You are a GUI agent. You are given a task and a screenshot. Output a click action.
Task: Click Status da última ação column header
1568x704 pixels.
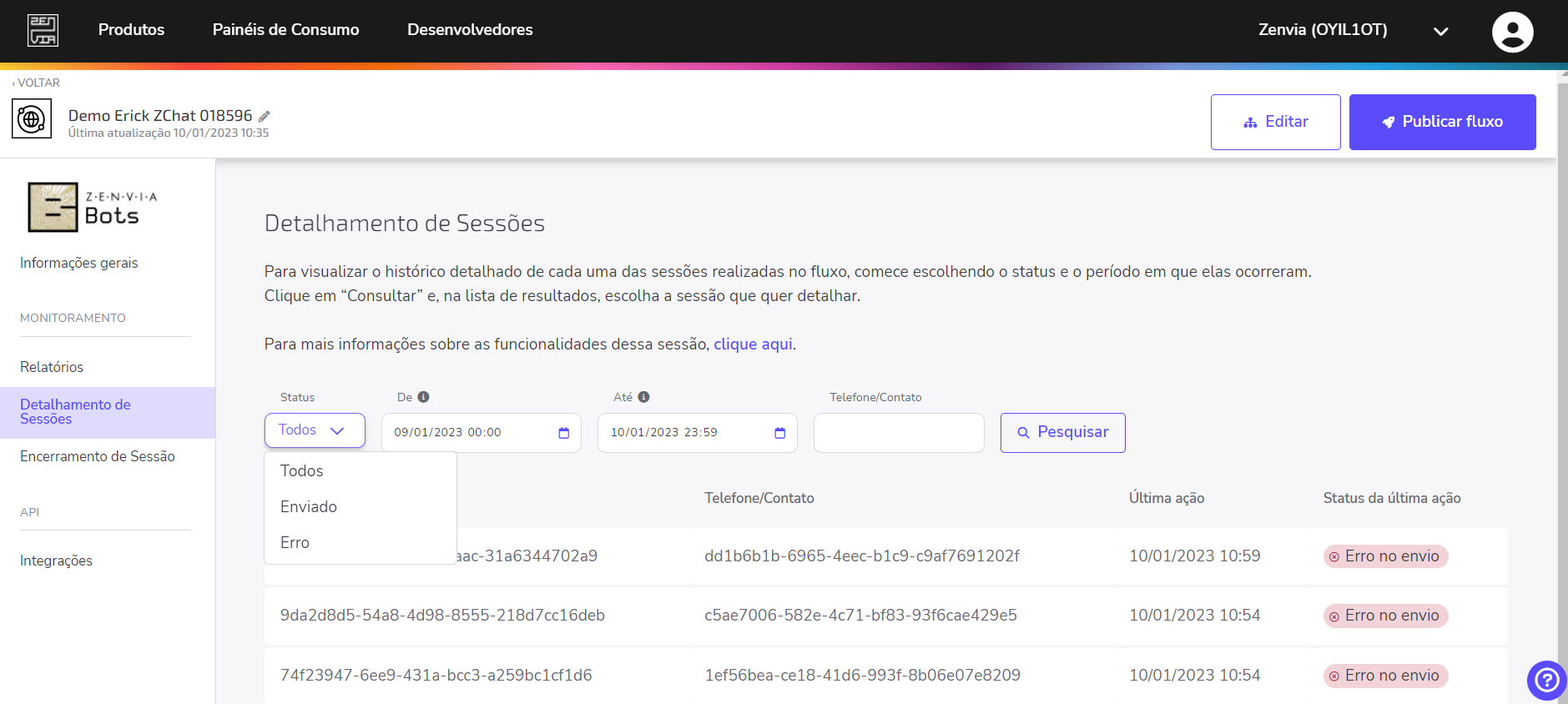coord(1391,498)
